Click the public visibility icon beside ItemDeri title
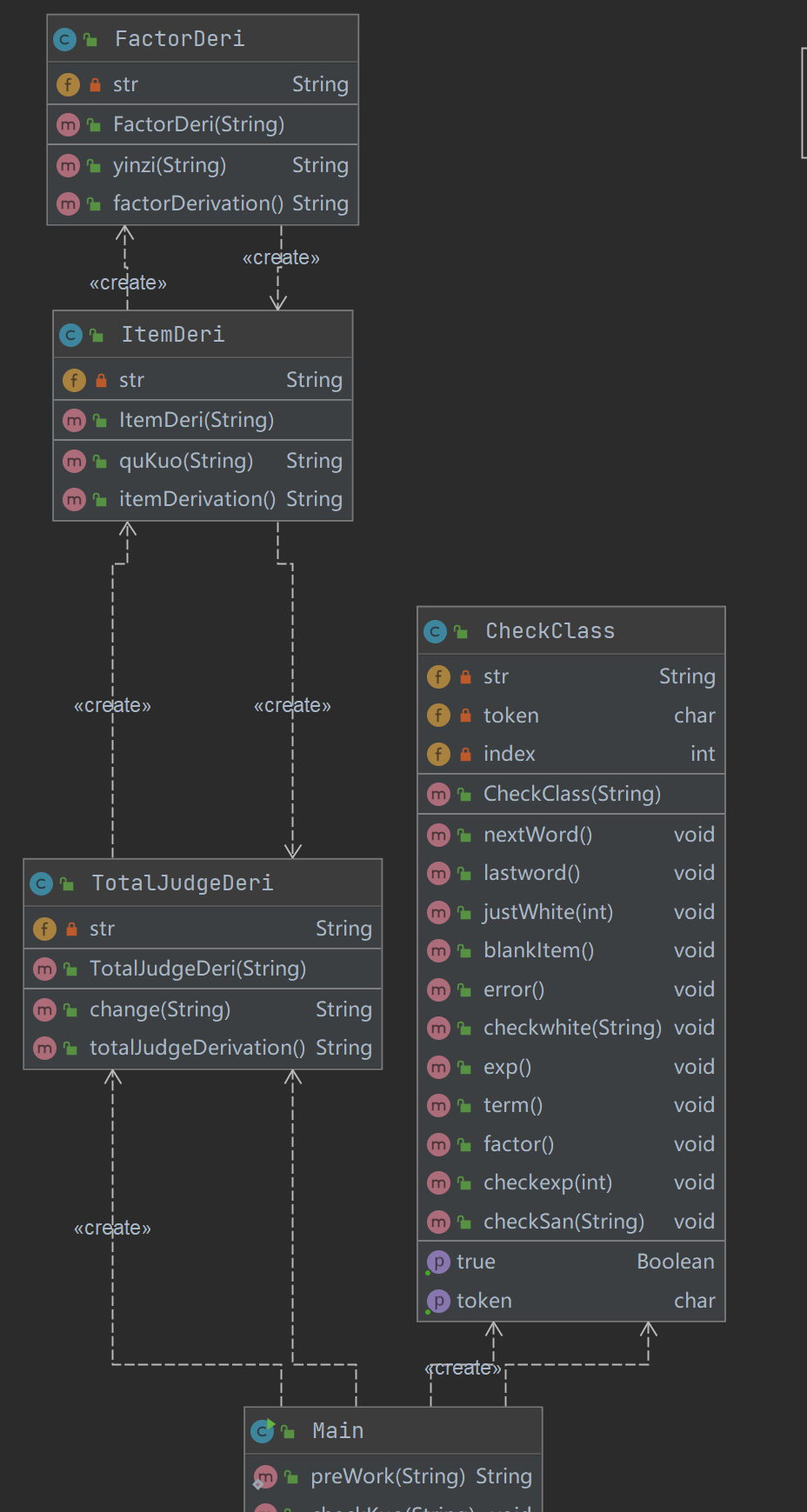This screenshot has width=807, height=1512. tap(97, 335)
